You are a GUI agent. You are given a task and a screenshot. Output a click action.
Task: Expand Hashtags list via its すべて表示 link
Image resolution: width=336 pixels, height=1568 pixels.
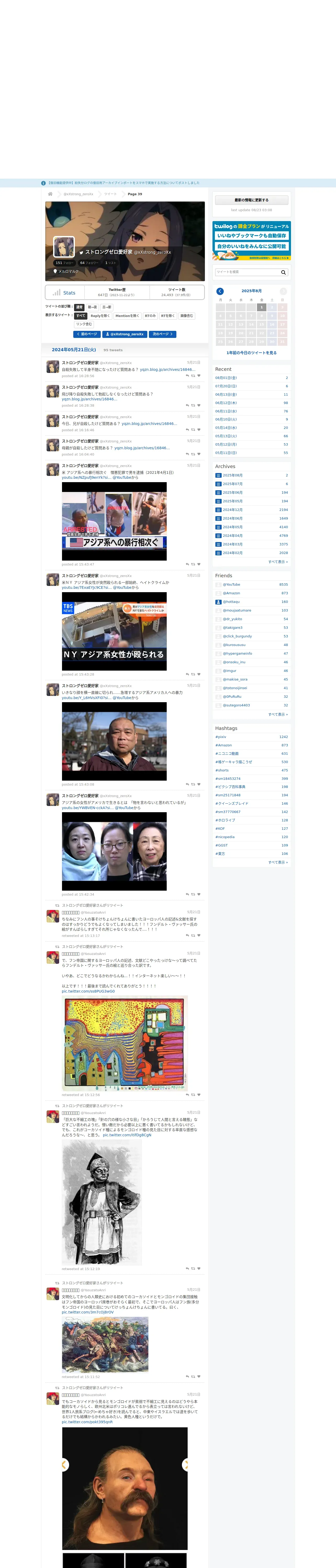click(x=278, y=862)
